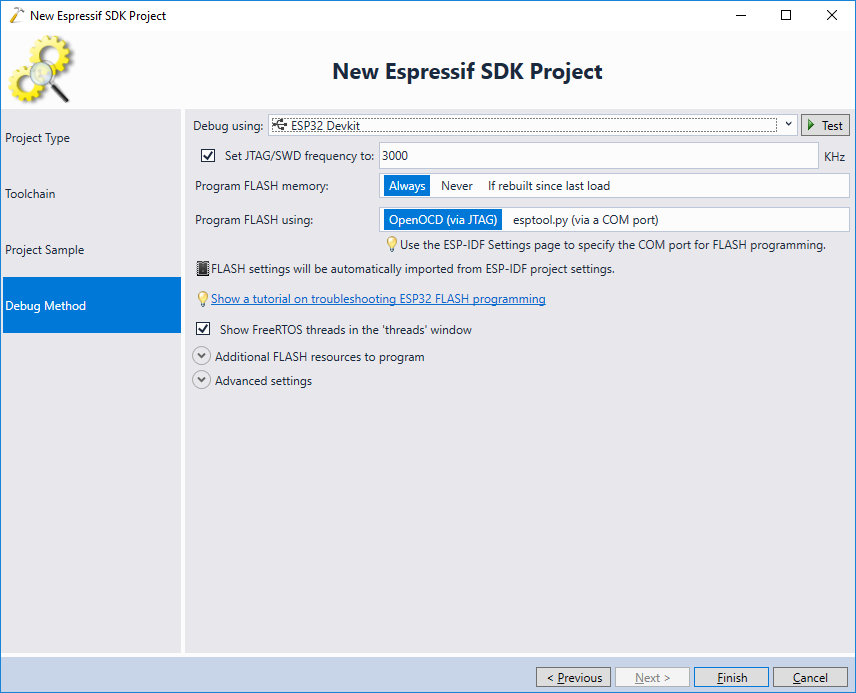Image resolution: width=856 pixels, height=693 pixels.
Task: Click the hammer icon in title bar
Action: 16,15
